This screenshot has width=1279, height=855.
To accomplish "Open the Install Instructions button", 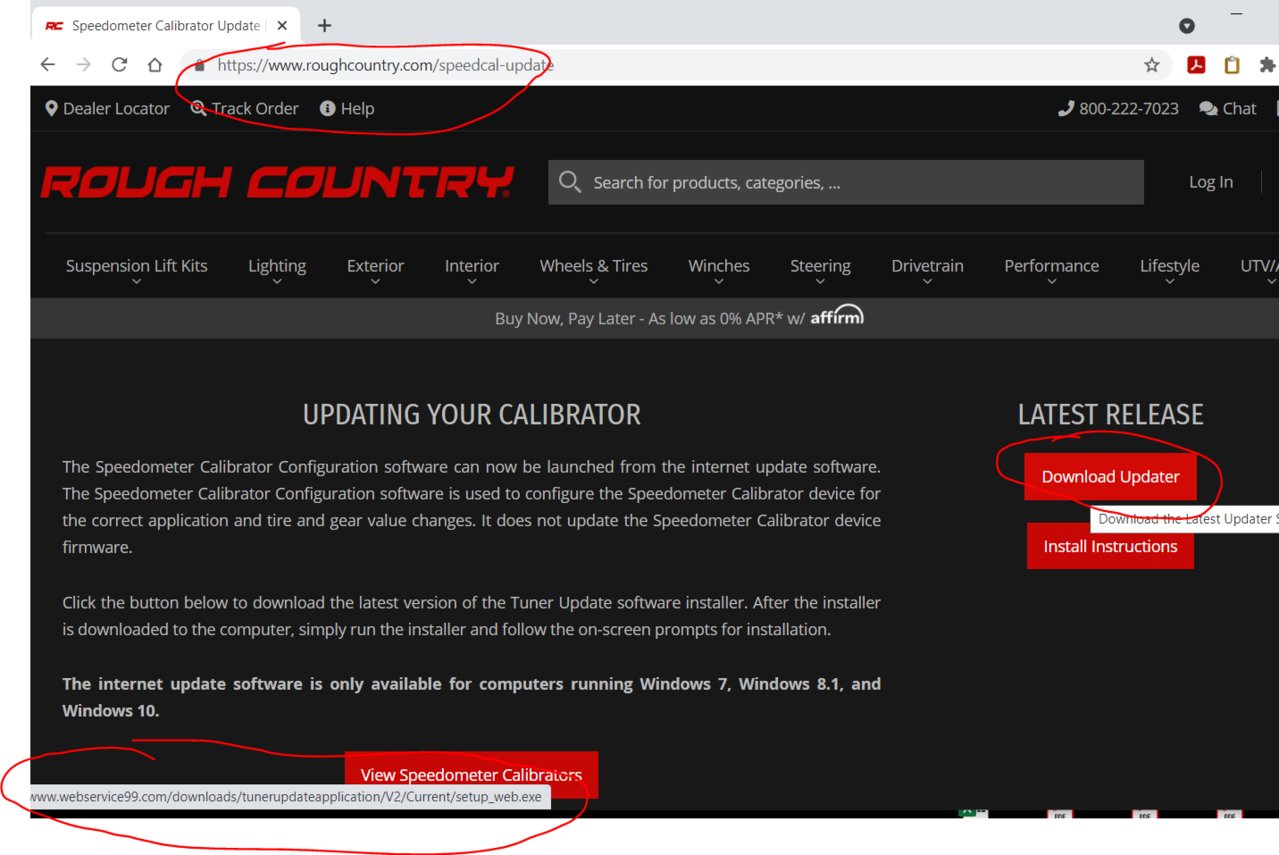I will tap(1110, 546).
